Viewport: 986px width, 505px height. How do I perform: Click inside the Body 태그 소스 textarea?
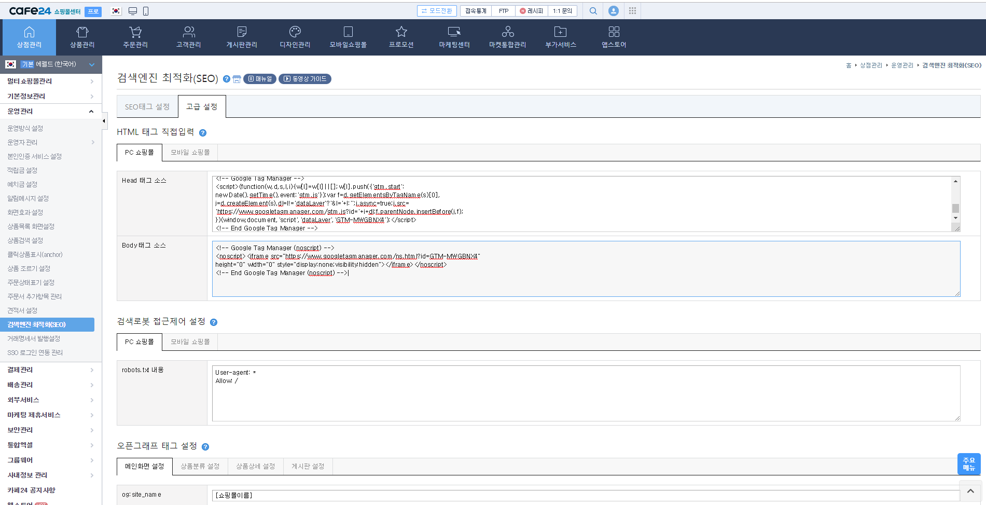(x=586, y=269)
